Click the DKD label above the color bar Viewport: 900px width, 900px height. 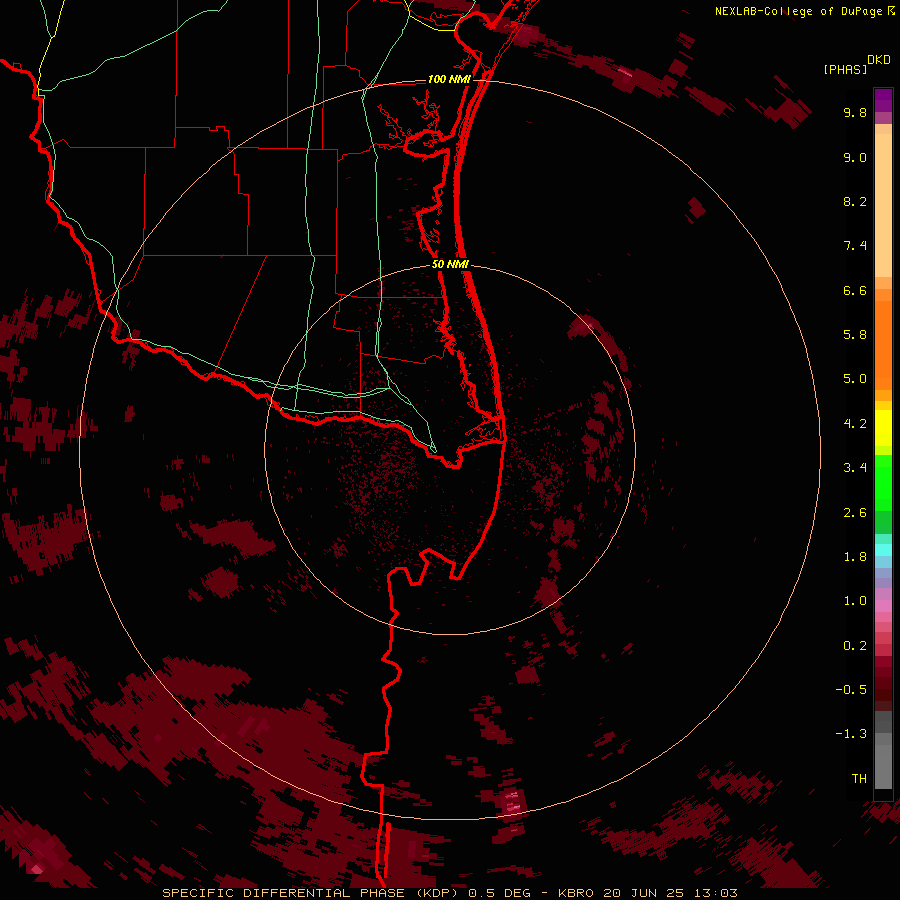click(x=879, y=60)
